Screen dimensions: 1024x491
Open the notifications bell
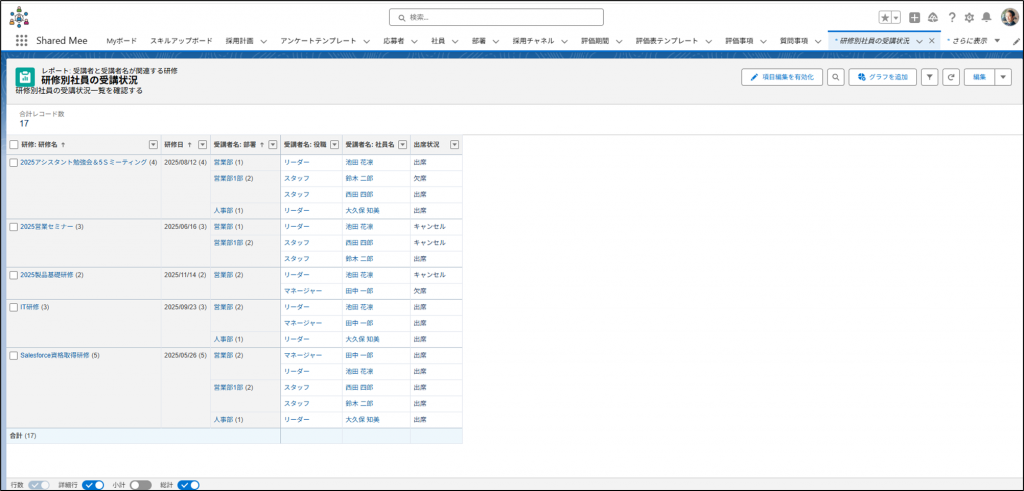(x=986, y=17)
